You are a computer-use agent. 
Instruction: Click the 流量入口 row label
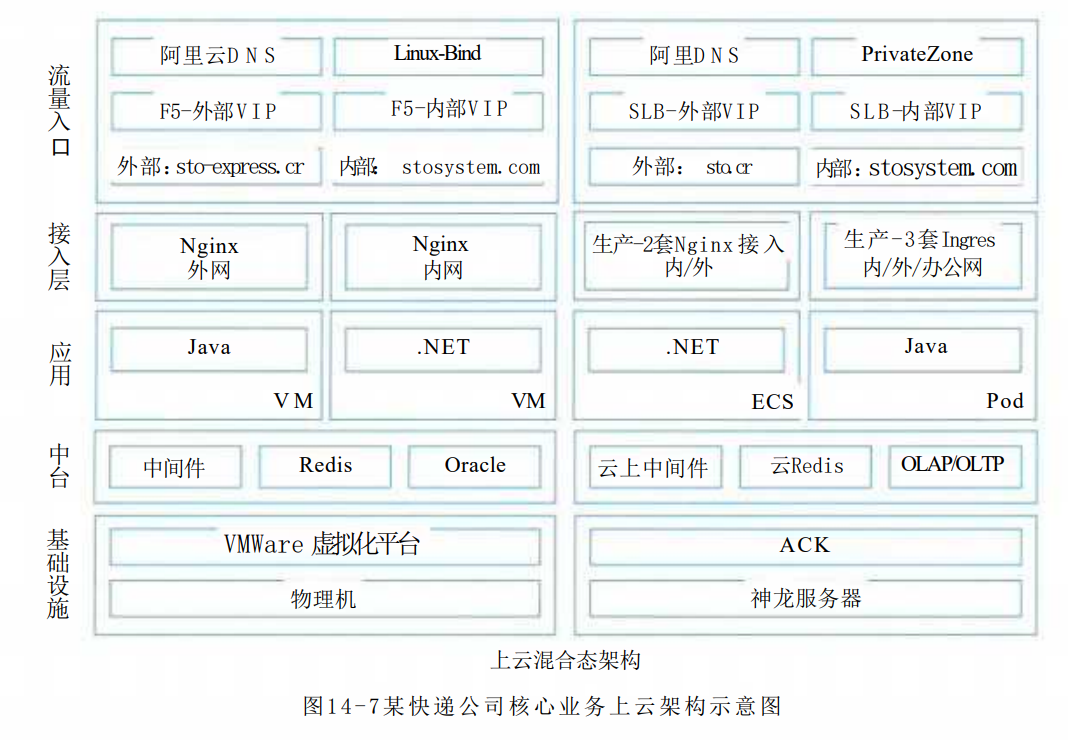coord(59,110)
